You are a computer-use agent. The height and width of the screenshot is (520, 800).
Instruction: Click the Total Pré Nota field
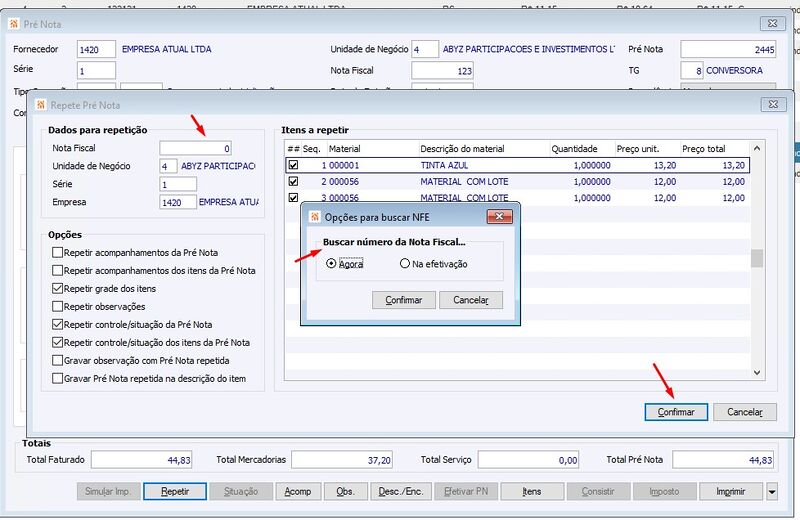click(722, 460)
